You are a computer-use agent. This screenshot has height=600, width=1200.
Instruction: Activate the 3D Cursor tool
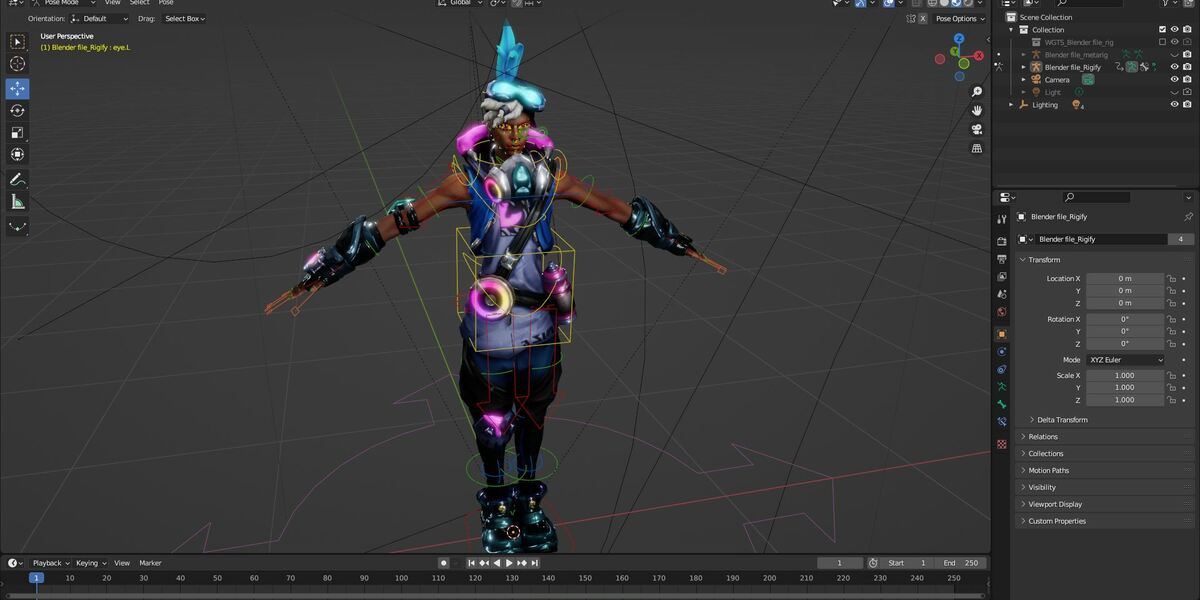click(x=17, y=64)
